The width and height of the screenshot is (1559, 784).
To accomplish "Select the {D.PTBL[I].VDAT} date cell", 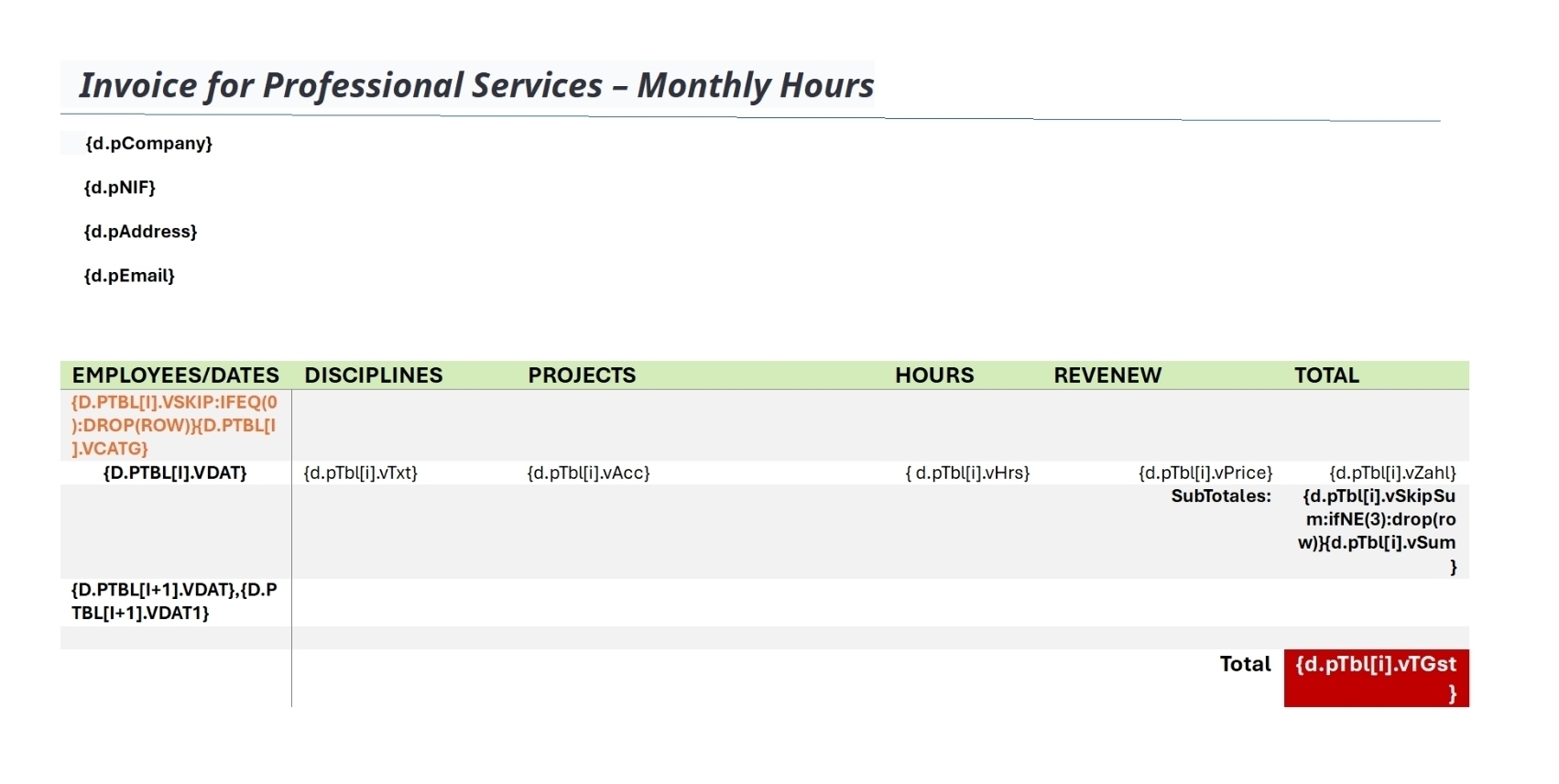I will 175,473.
